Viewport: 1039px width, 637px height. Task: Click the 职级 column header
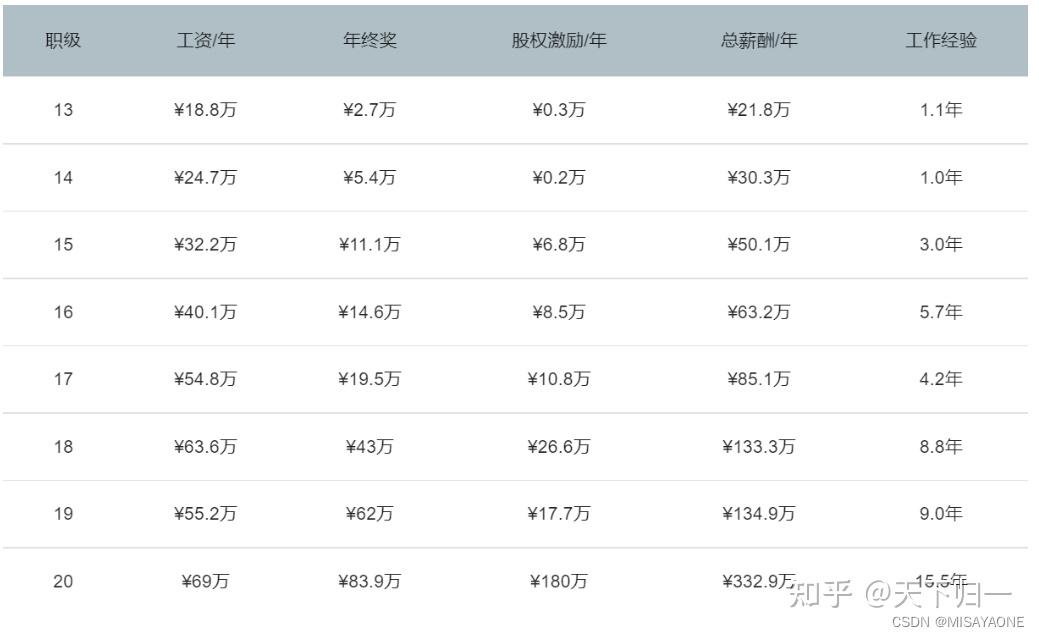coord(63,41)
